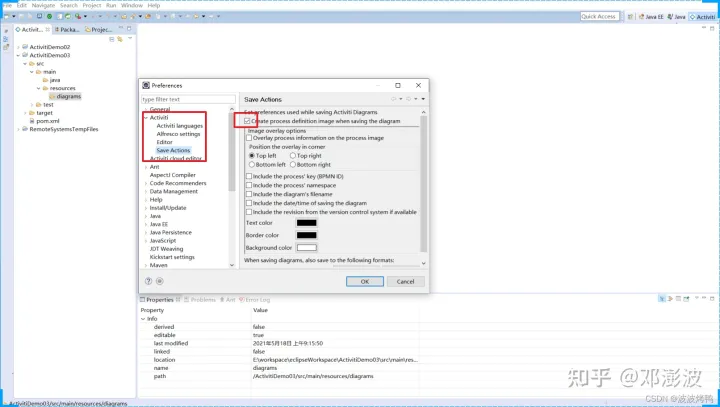
Task: Open Activiti languages preference page
Action: click(180, 126)
